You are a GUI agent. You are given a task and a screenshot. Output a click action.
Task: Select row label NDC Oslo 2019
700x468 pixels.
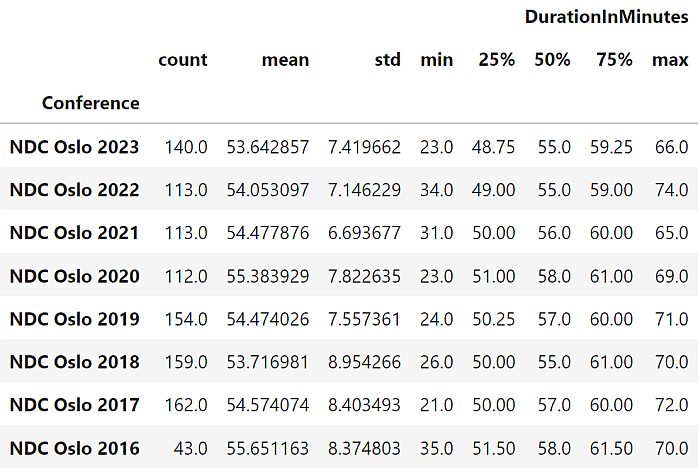coord(75,319)
